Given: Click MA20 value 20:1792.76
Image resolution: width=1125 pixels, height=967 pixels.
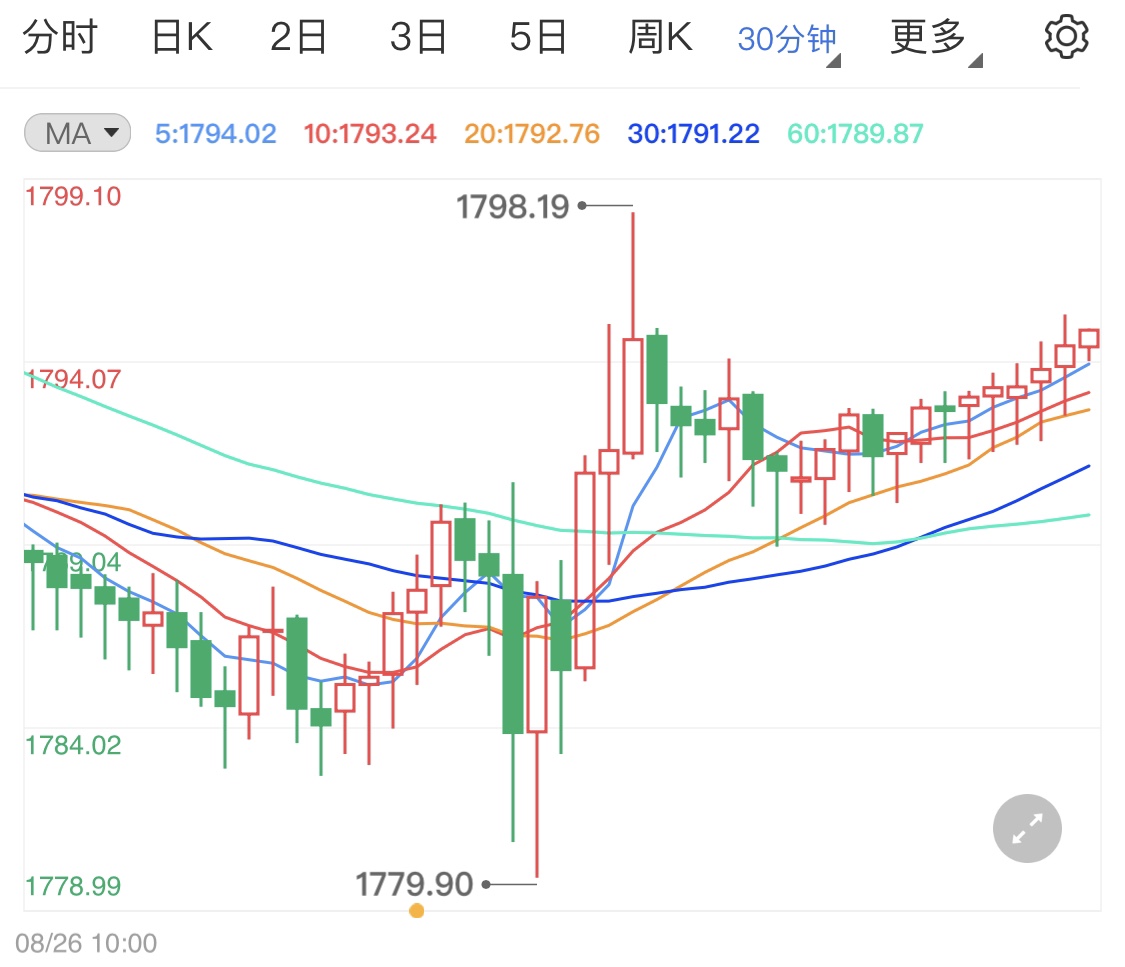Looking at the screenshot, I should [x=532, y=133].
